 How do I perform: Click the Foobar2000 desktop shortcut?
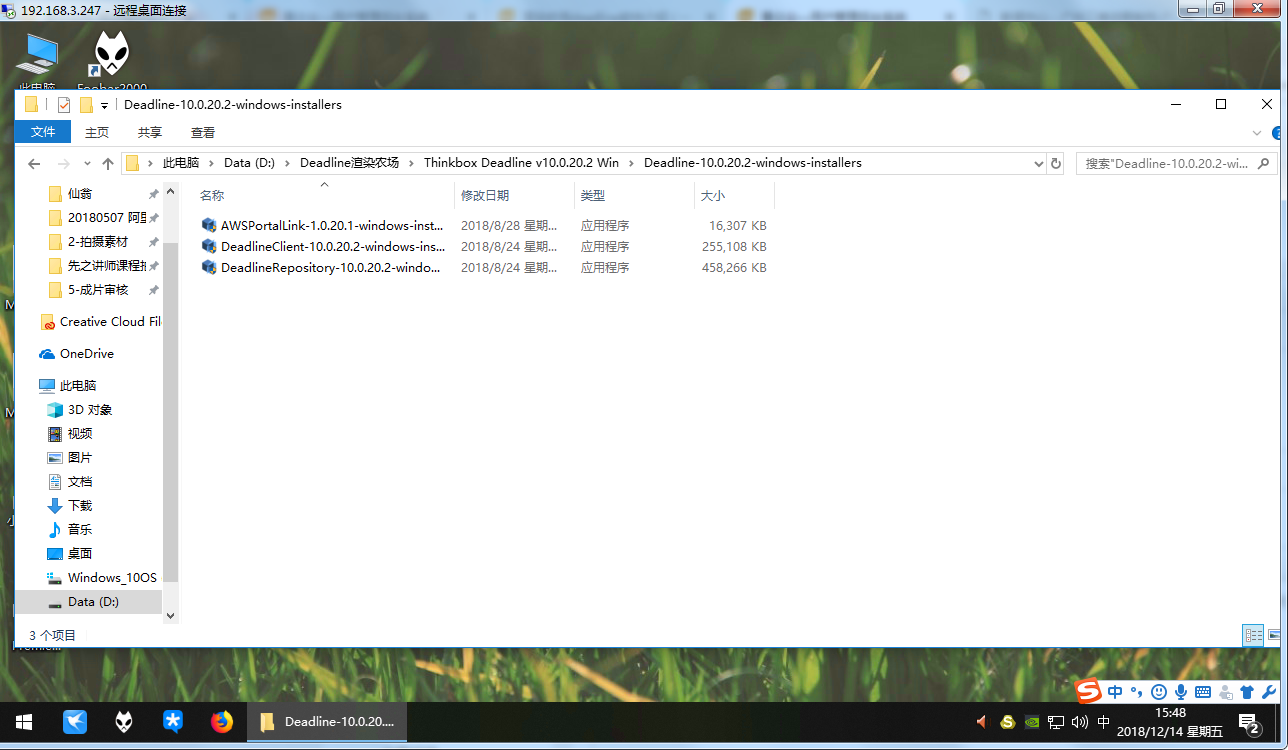[111, 55]
